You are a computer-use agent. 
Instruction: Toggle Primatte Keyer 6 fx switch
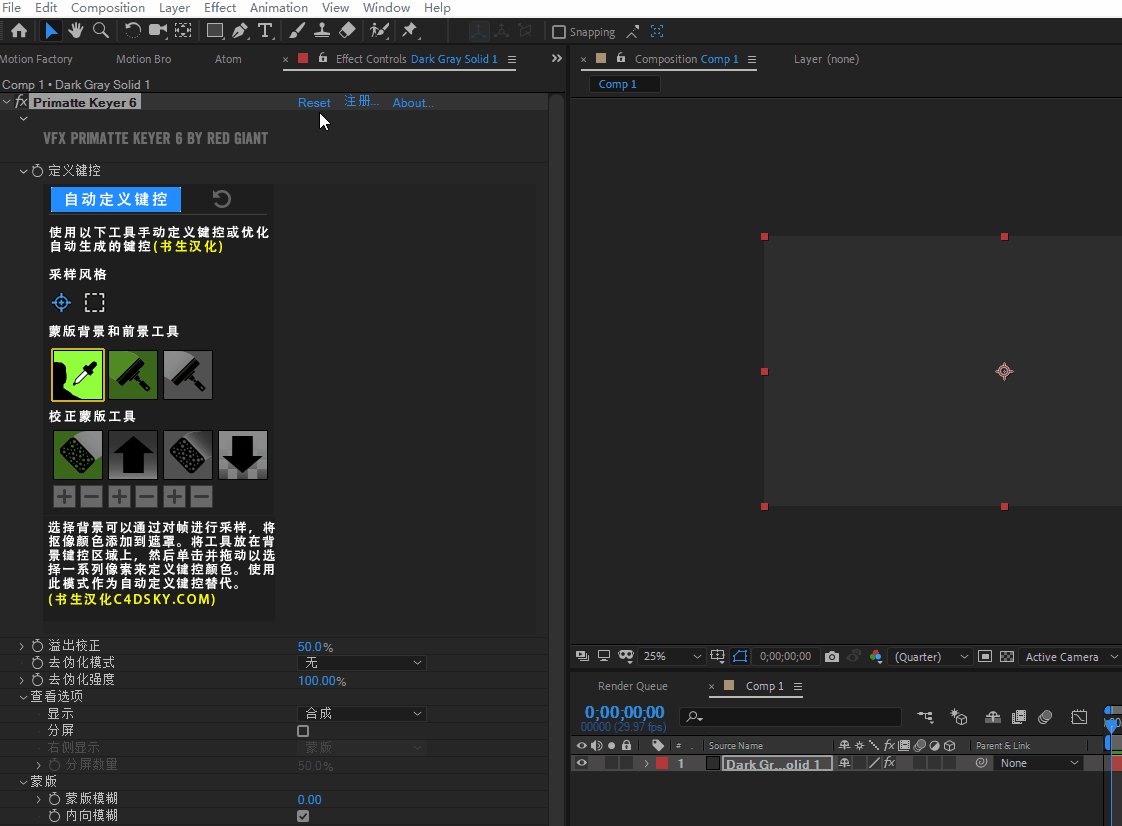point(21,102)
